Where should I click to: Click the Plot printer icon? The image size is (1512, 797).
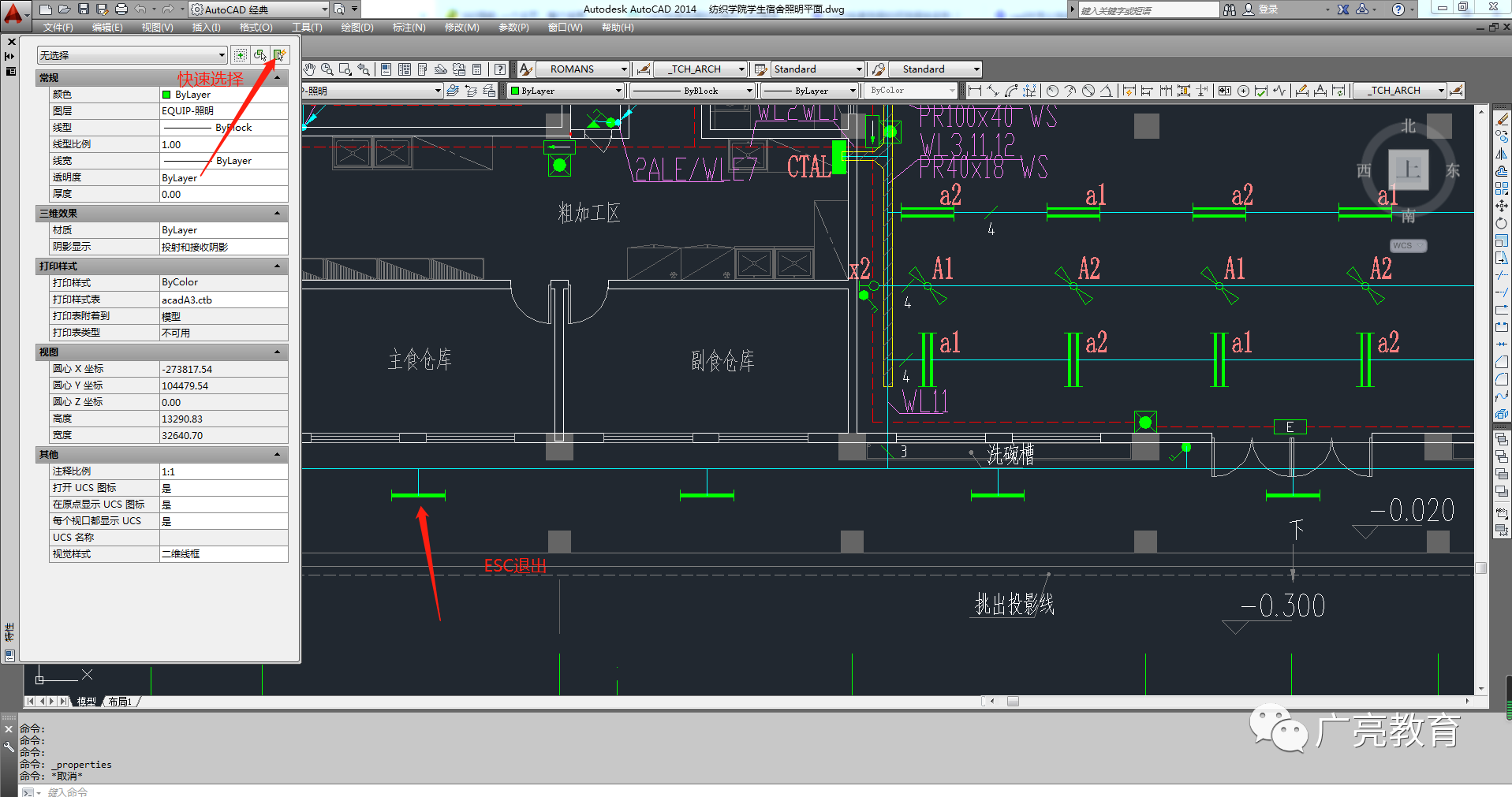(121, 9)
